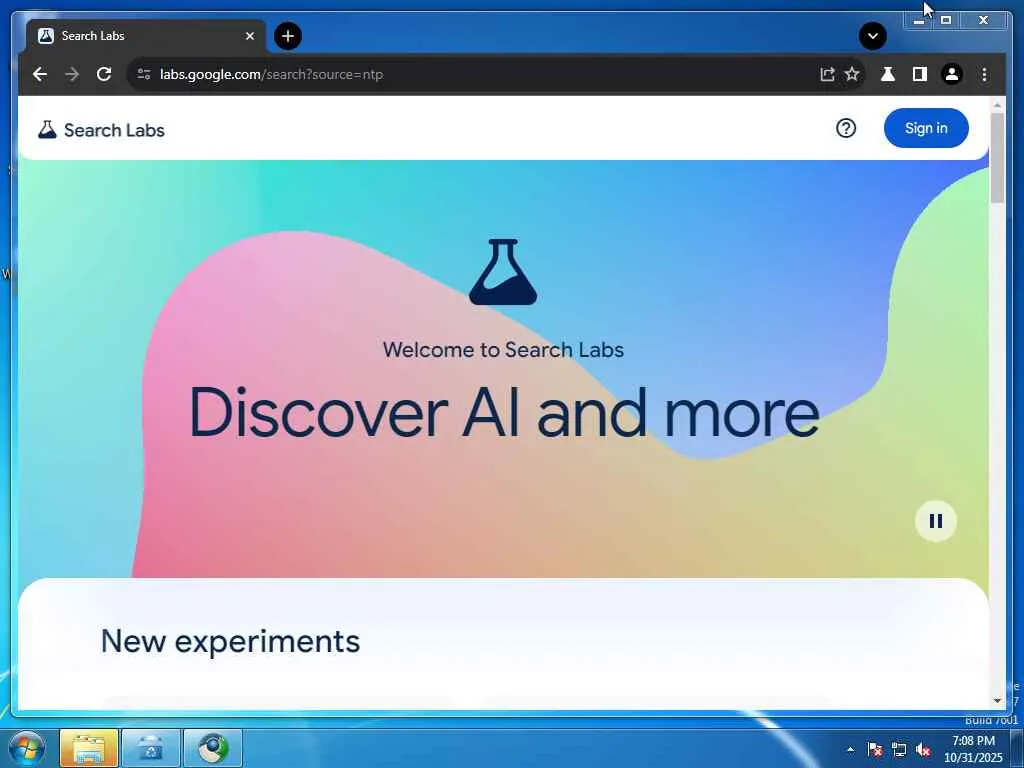Click the 'Welcome to Search Labs' text
Screen dimensions: 1024x768
[x=503, y=350]
